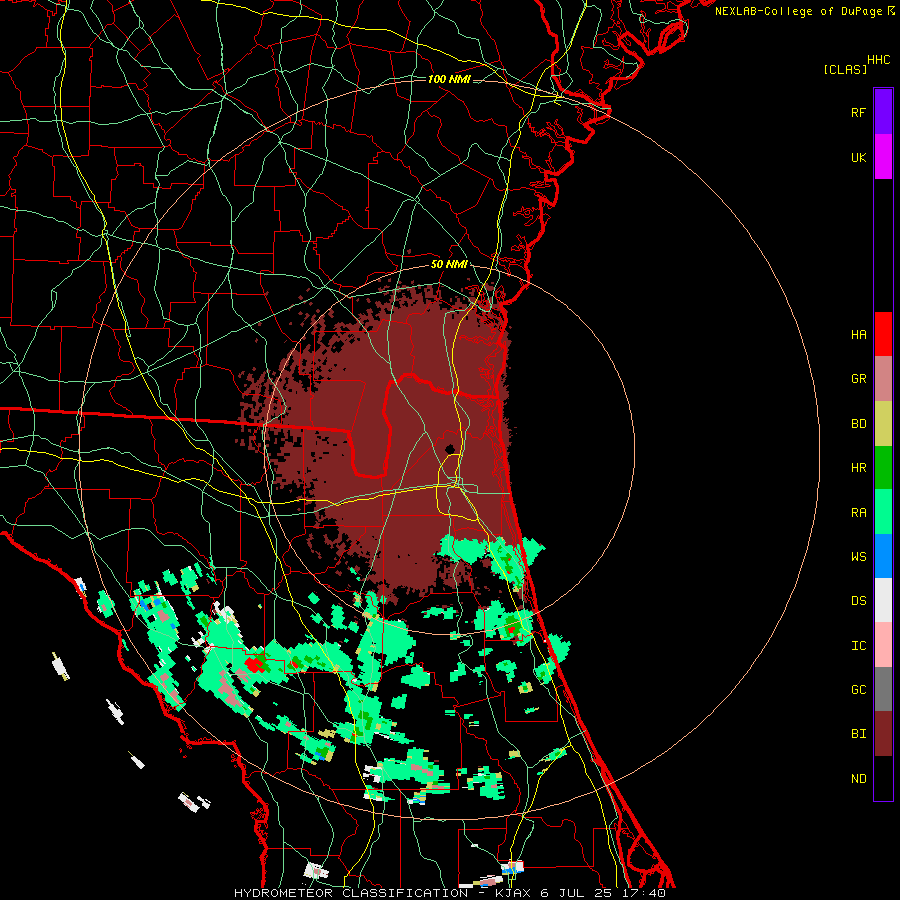The height and width of the screenshot is (900, 900).
Task: Click the DS legend label
Action: (858, 601)
